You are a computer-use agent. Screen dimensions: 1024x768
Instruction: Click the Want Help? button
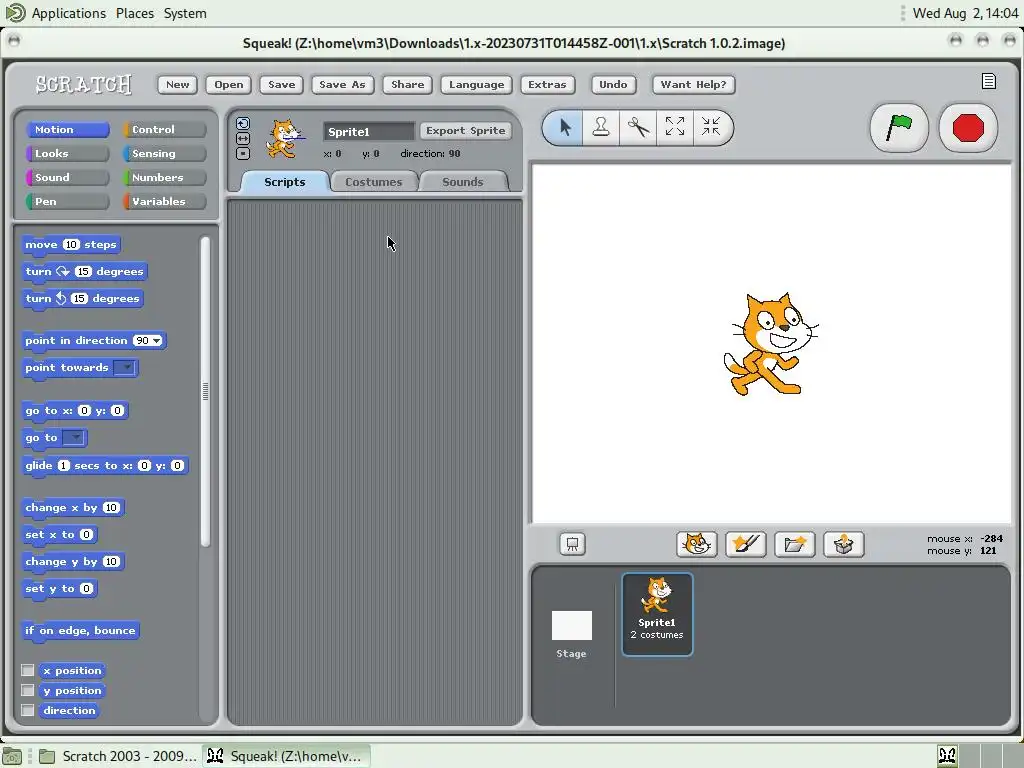[x=693, y=84]
